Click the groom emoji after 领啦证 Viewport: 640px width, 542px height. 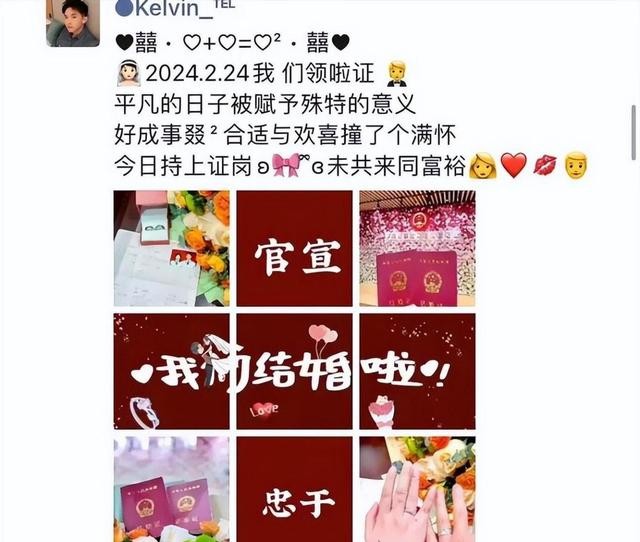pos(397,74)
